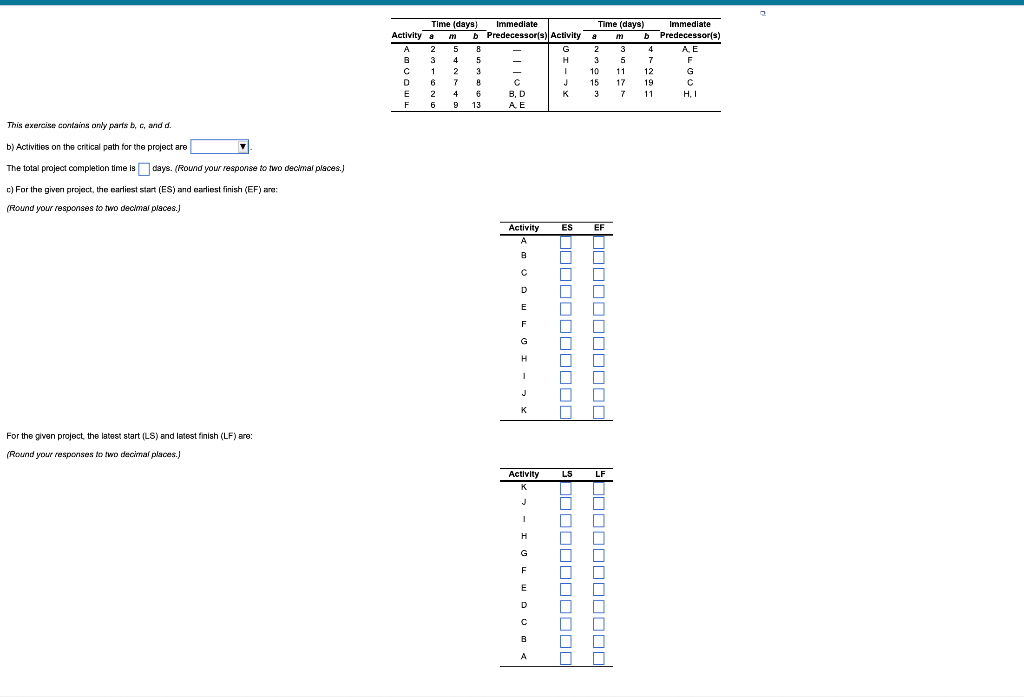Click the 'LF' column header
Image resolution: width=1024 pixels, height=697 pixels.
[x=600, y=474]
